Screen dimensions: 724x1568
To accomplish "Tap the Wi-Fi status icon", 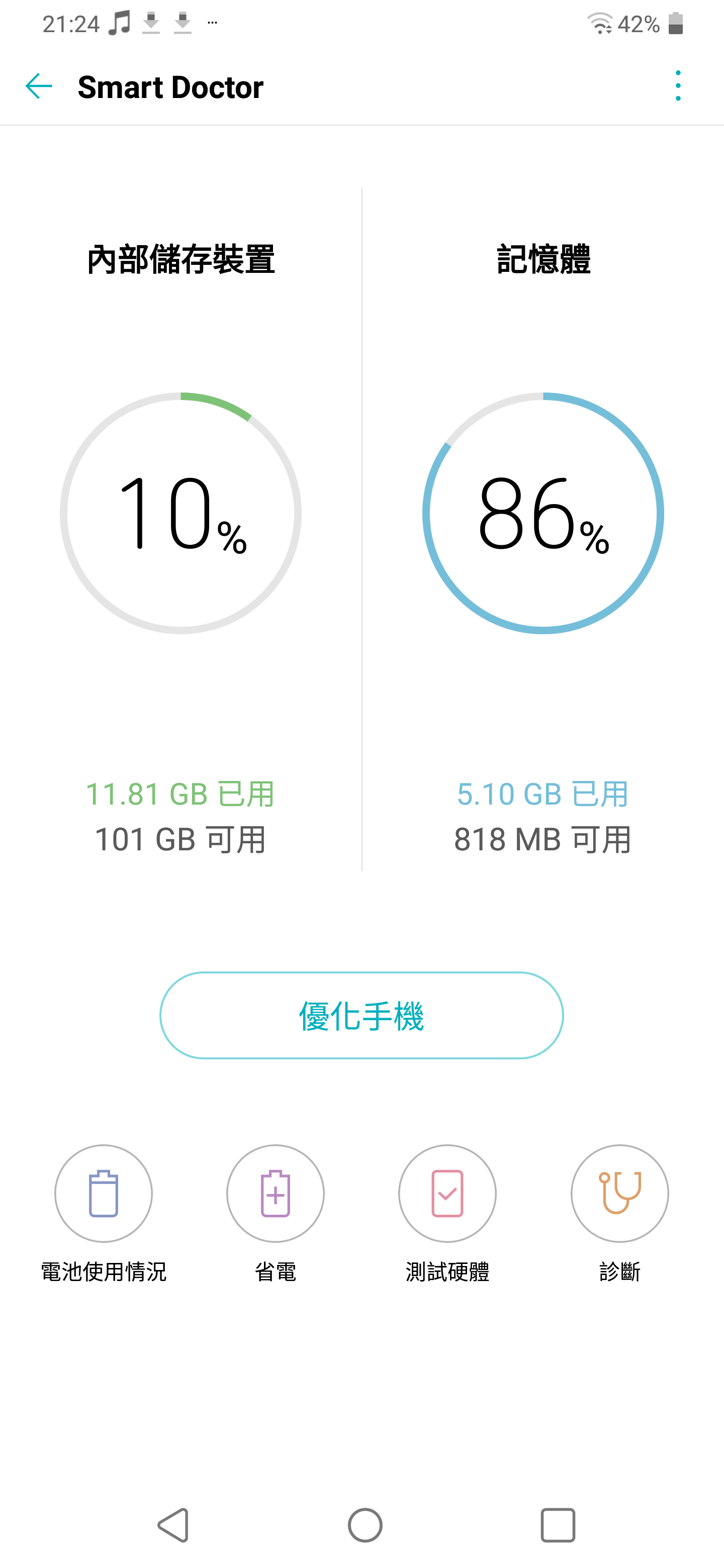I will point(600,24).
